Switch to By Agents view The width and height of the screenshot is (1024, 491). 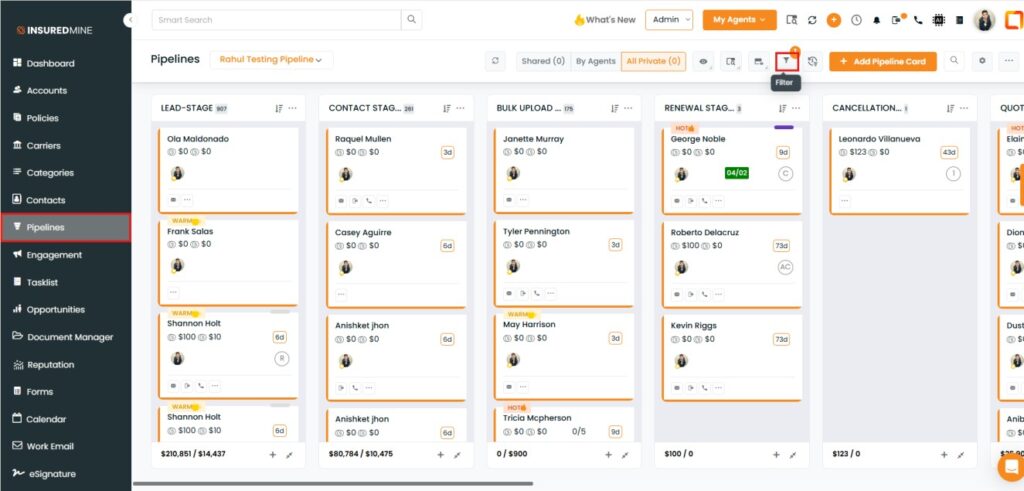[595, 61]
